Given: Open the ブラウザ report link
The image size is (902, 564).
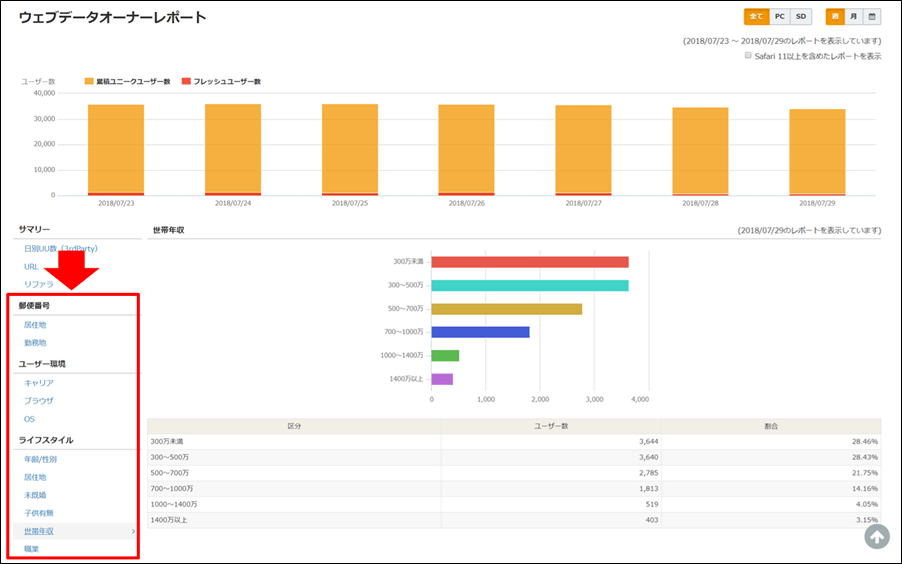Looking at the screenshot, I should click(x=38, y=401).
